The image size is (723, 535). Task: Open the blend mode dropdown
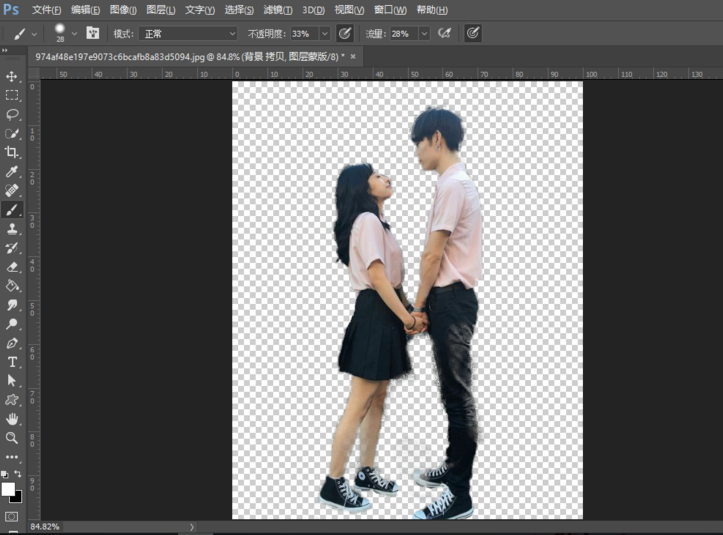pos(189,33)
